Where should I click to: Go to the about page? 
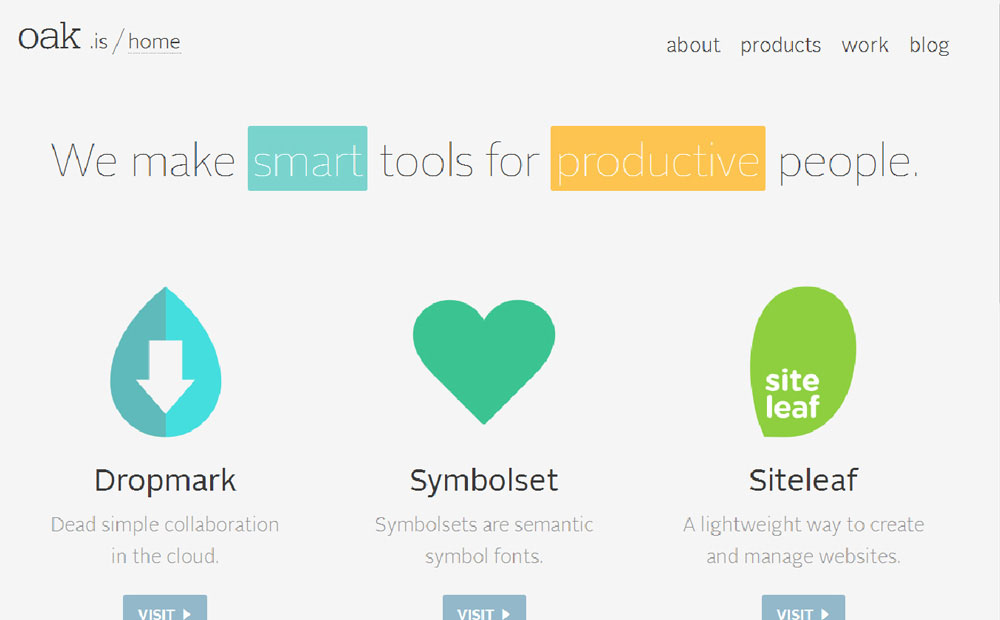point(693,45)
